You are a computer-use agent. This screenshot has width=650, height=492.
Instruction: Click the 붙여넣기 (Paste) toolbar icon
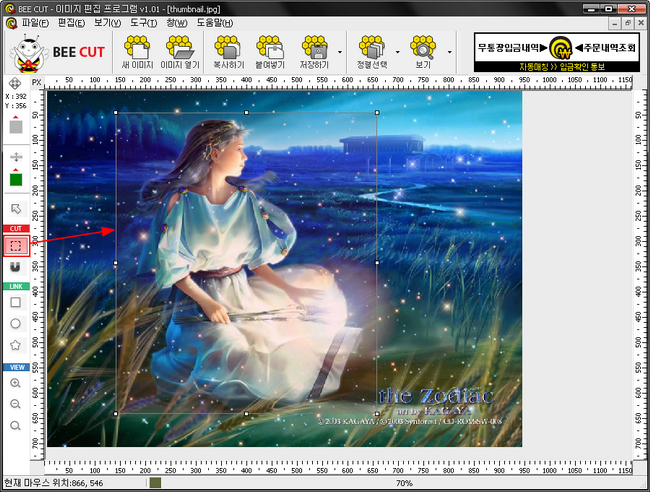coord(269,51)
